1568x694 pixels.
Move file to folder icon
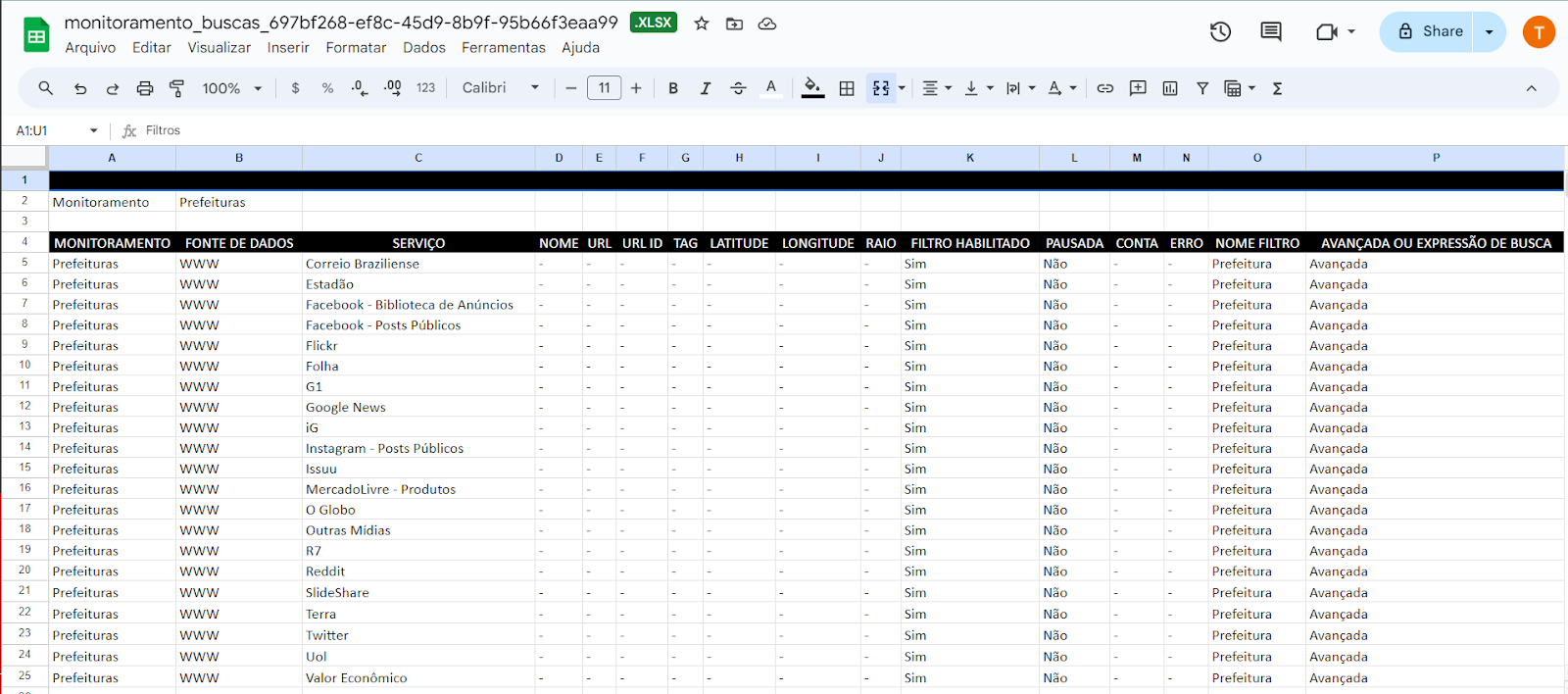(734, 24)
